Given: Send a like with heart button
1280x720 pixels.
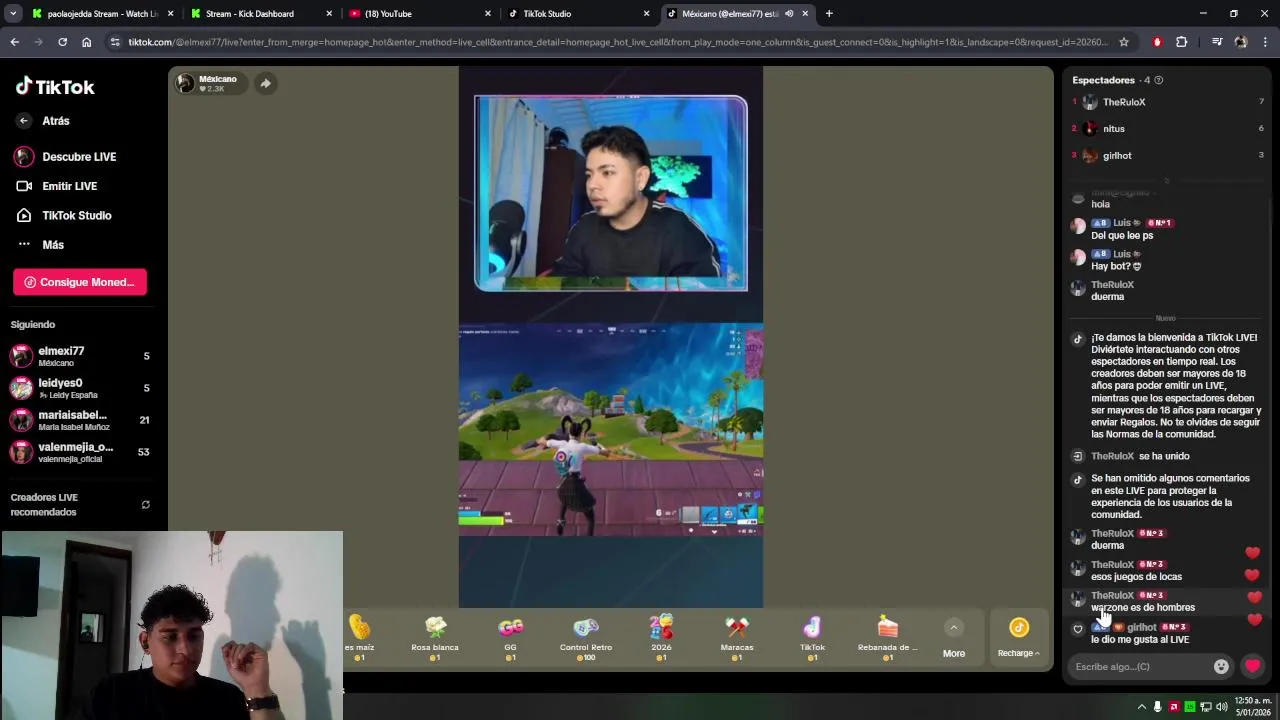Looking at the screenshot, I should (1252, 666).
